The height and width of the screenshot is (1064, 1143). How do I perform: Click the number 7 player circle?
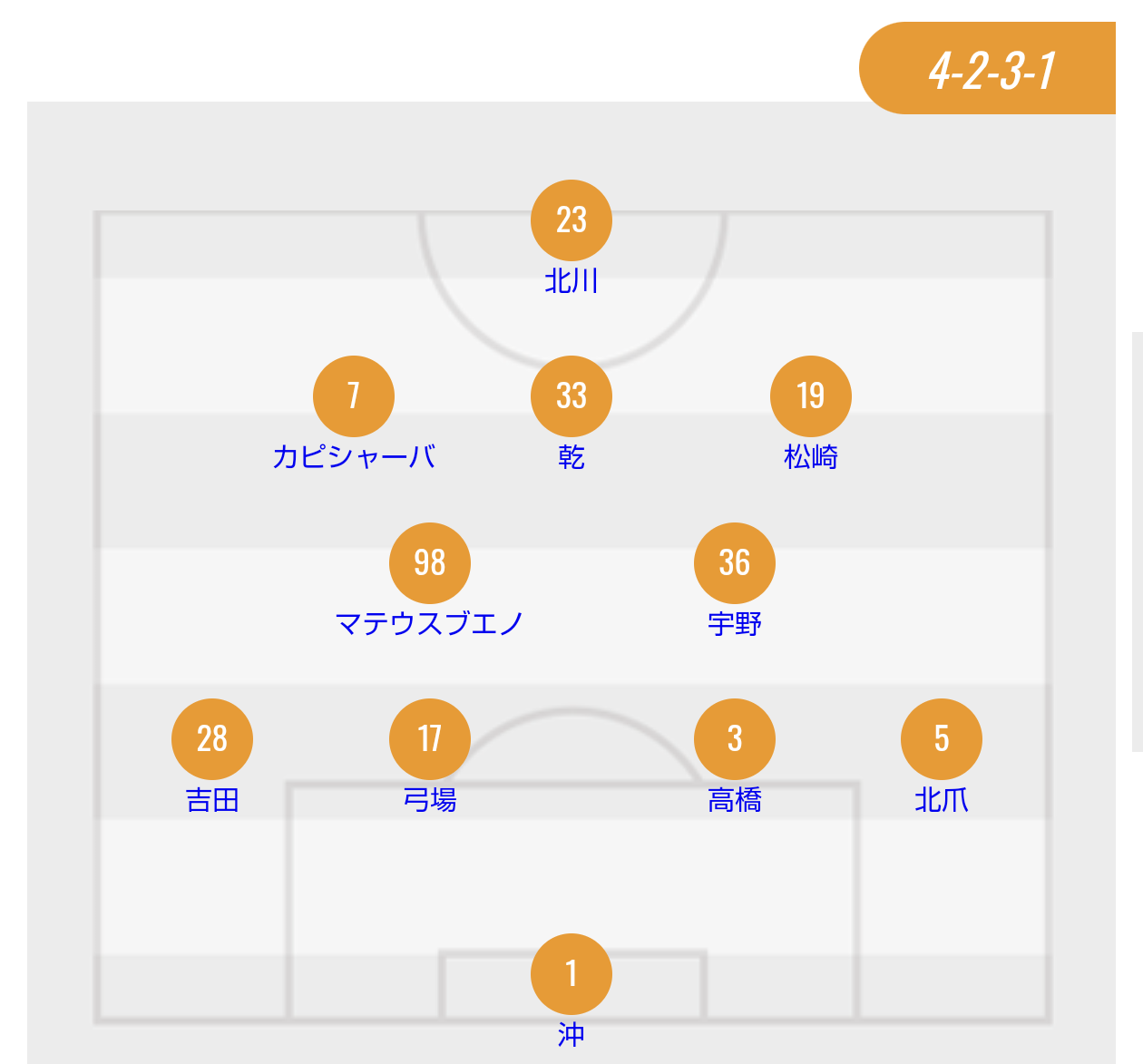tap(354, 396)
